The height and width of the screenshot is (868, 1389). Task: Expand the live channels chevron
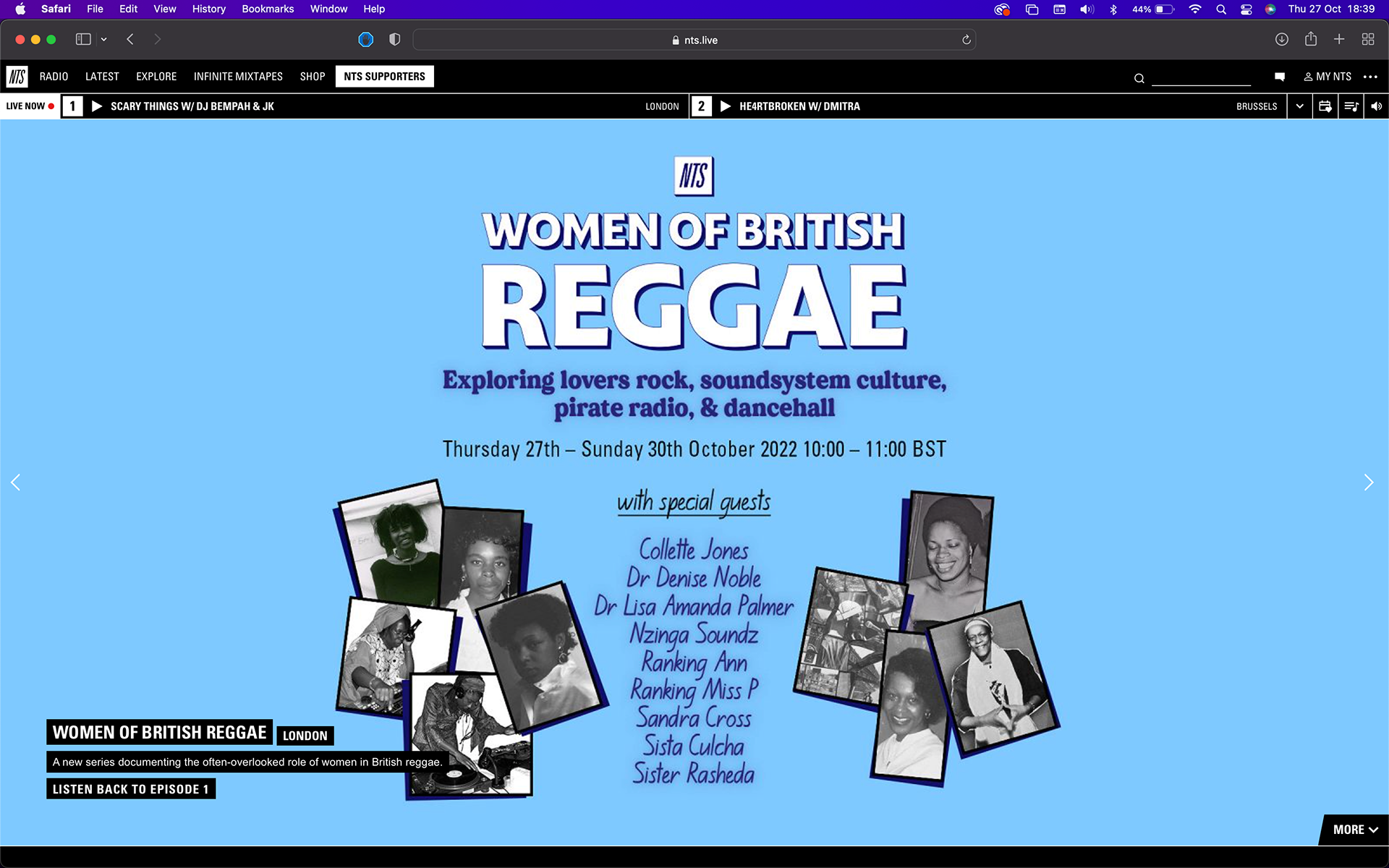coord(1299,106)
